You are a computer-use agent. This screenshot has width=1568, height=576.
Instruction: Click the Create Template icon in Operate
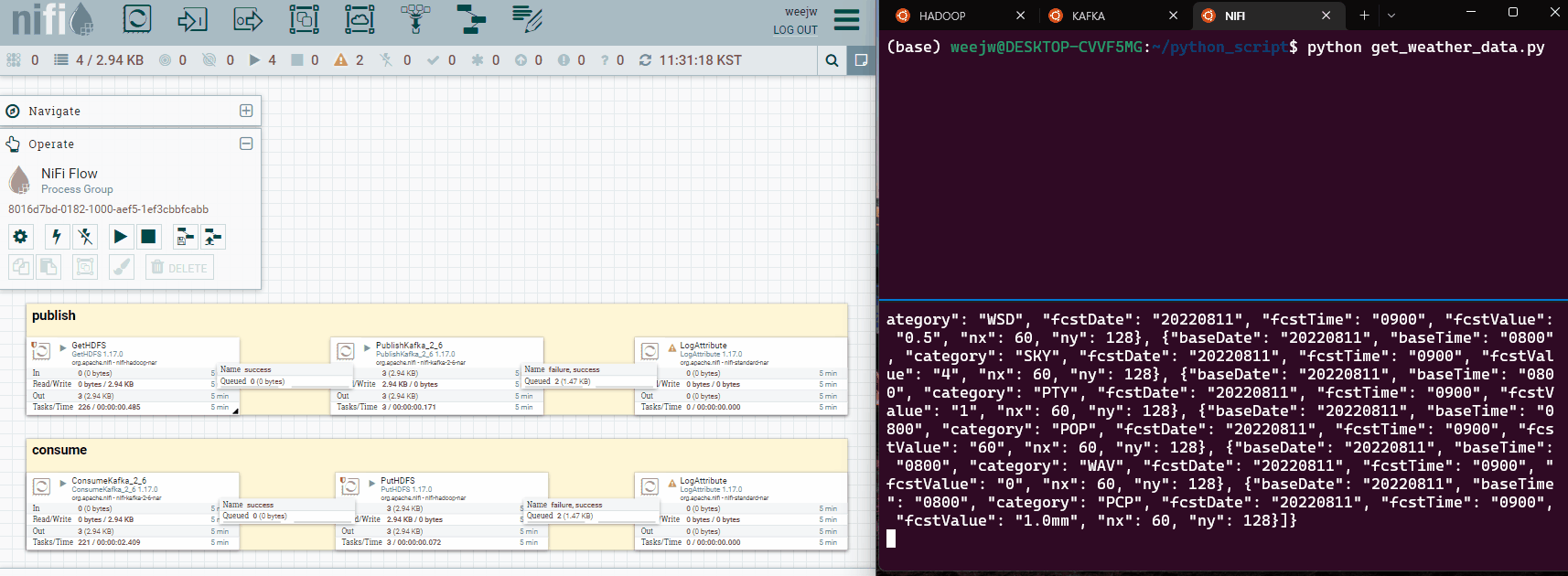point(185,237)
